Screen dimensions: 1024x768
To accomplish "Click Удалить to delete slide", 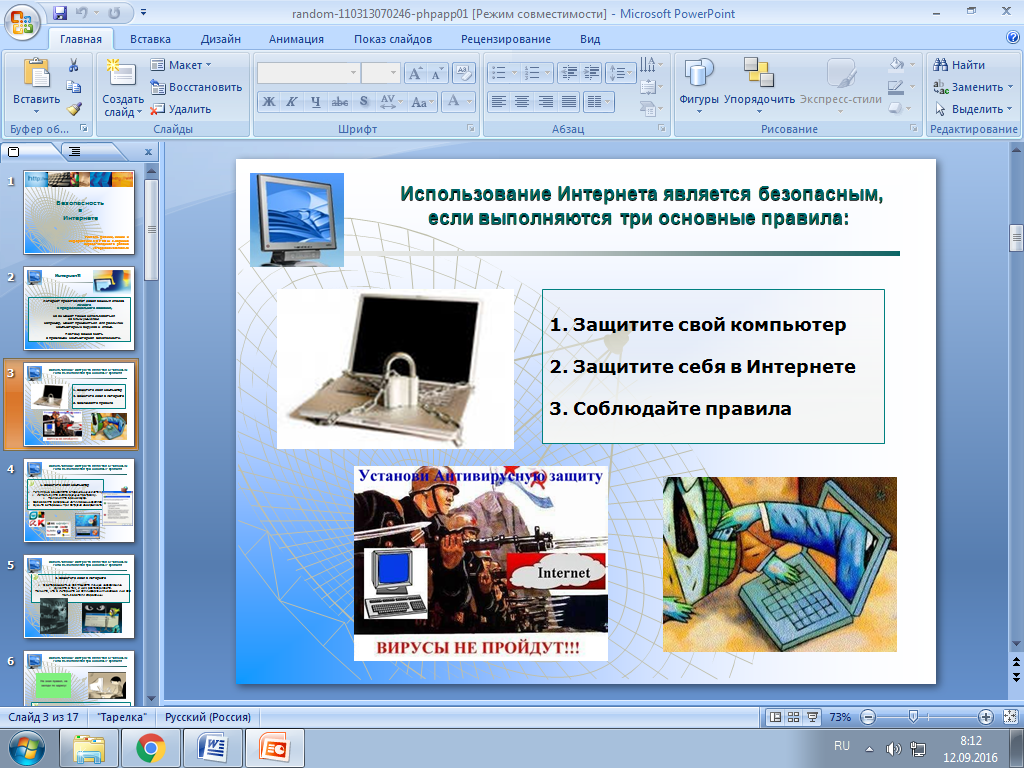I will pos(181,109).
